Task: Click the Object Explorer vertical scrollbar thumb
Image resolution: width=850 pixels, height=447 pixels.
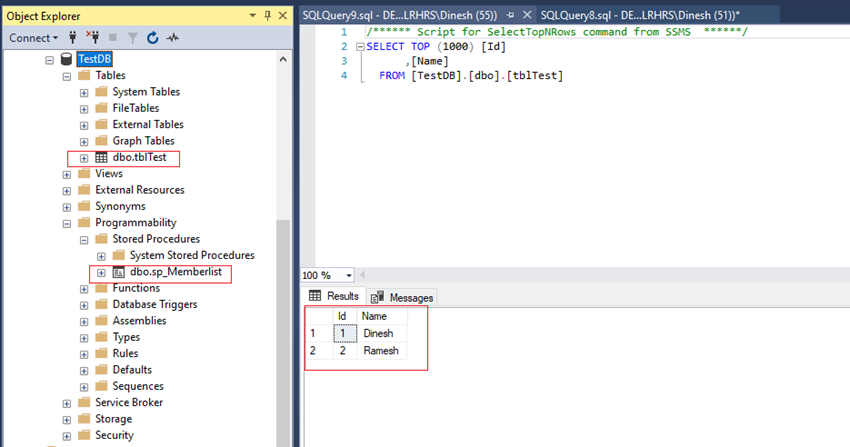Action: pos(283,333)
